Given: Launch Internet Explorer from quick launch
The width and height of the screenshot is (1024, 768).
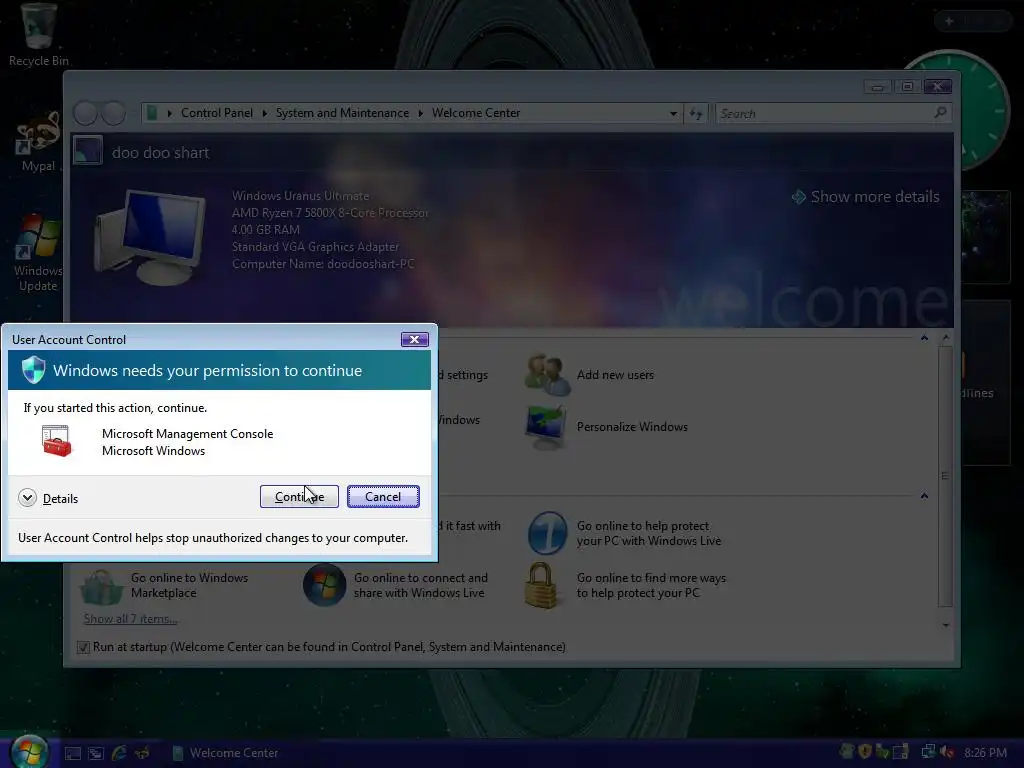Looking at the screenshot, I should (x=119, y=753).
